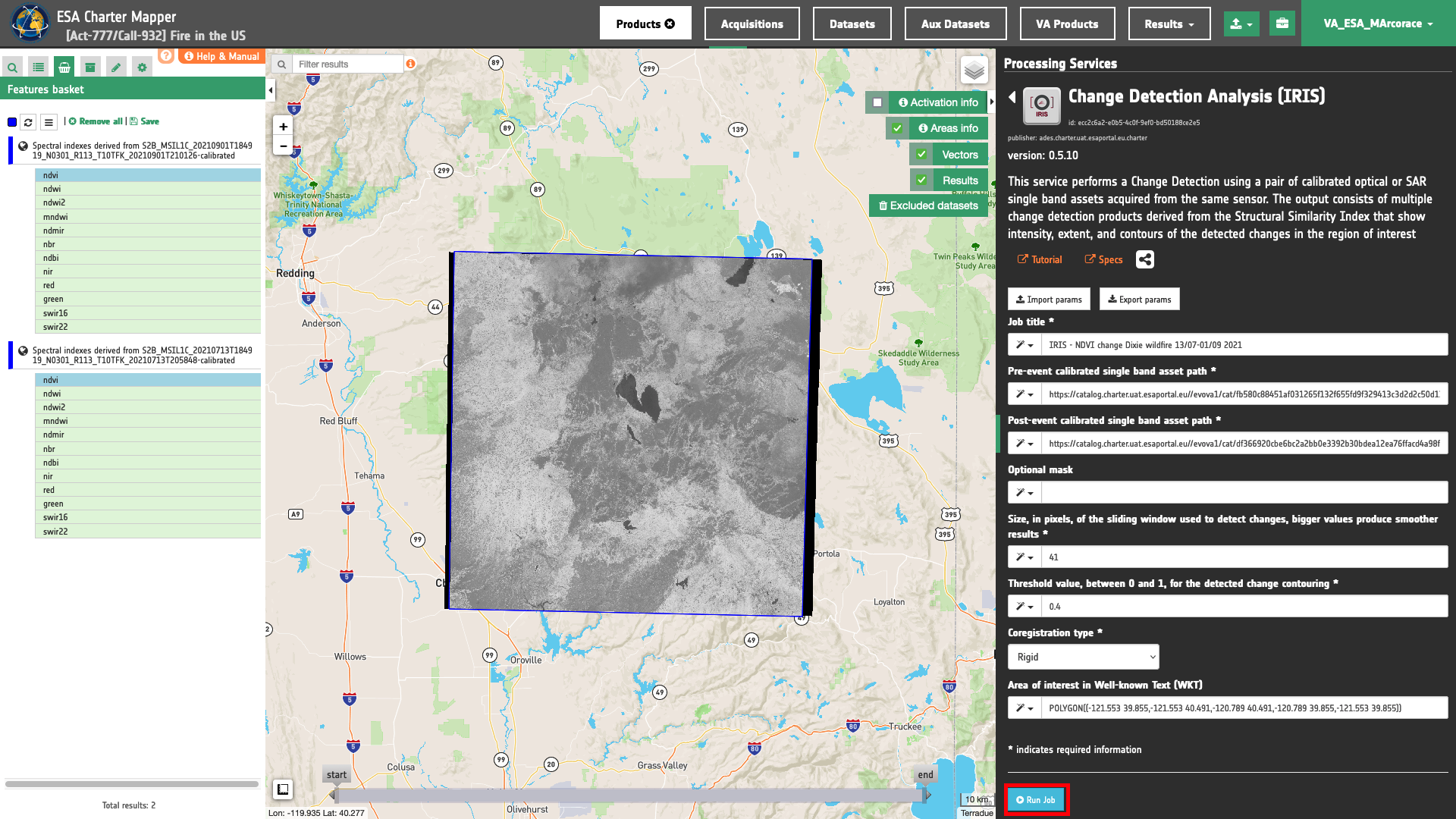Toggle the Areas info checkbox
1456x819 pixels.
coord(897,128)
